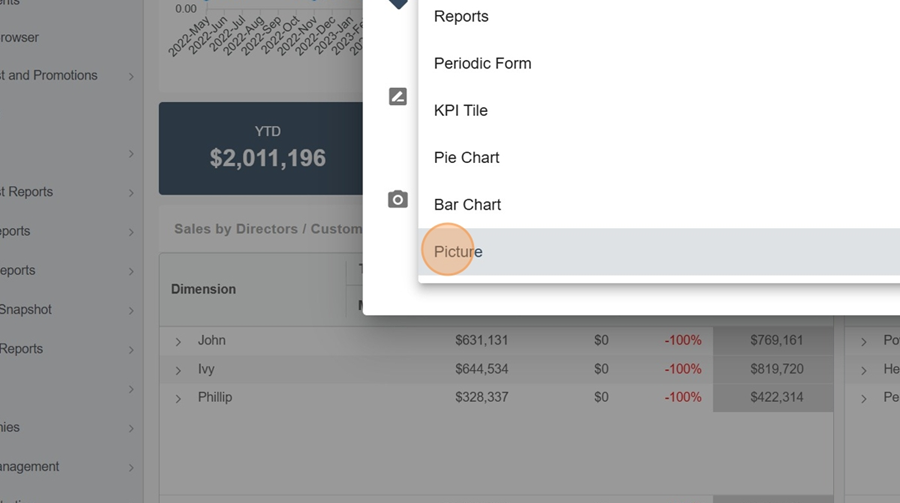The image size is (900, 503).
Task: Expand the Snapshot sidebar chevron
Action: (131, 311)
